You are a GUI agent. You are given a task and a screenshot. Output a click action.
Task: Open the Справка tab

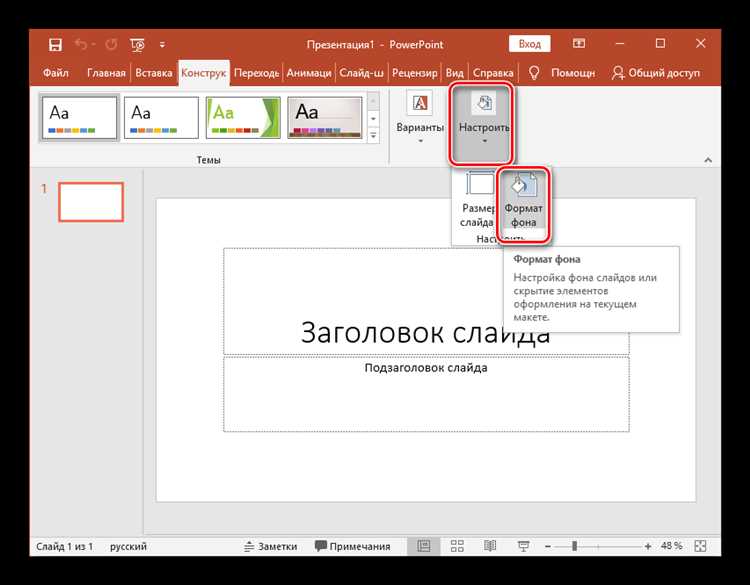pyautogui.click(x=493, y=73)
